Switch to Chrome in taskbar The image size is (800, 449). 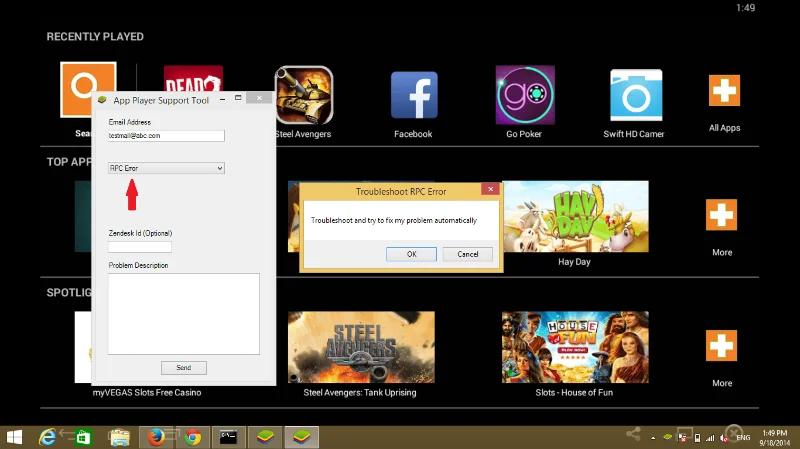tap(192, 437)
